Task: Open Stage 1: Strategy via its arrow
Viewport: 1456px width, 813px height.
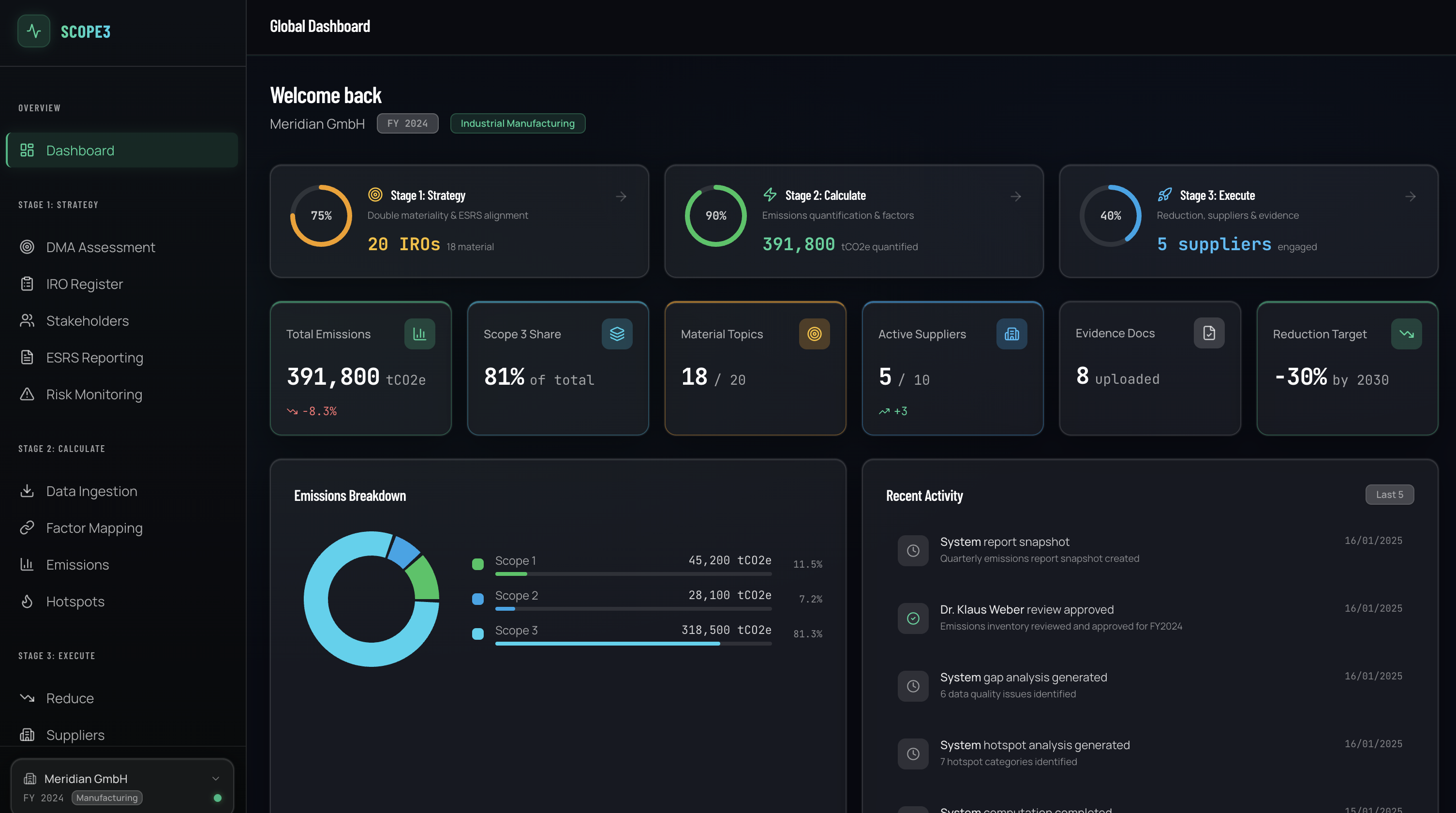Action: 621,196
